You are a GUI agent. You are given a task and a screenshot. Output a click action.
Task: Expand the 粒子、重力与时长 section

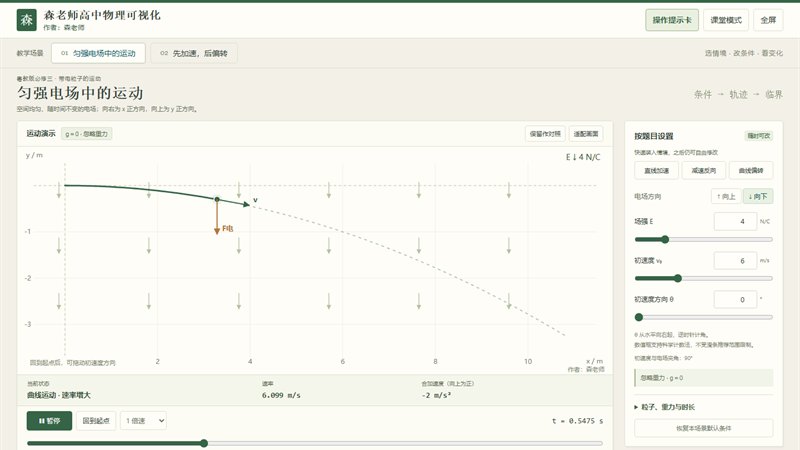pyautogui.click(x=667, y=407)
